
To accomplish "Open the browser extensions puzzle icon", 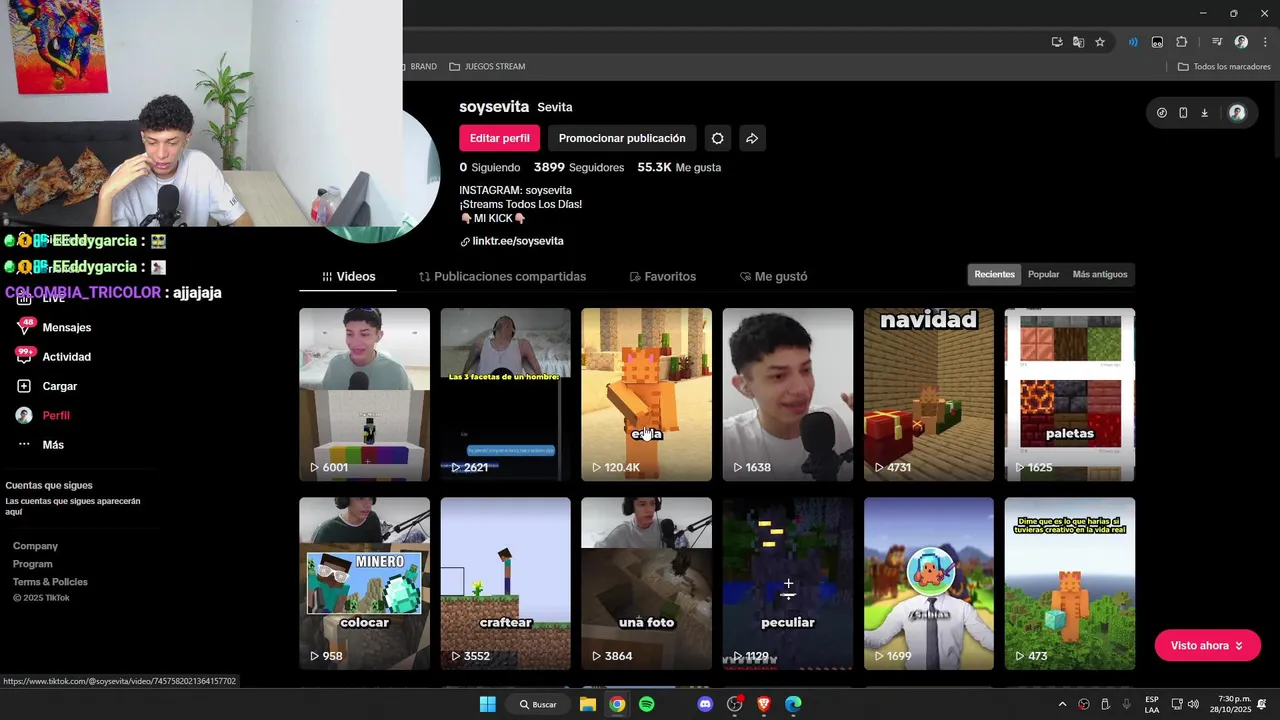I will coord(1181,42).
